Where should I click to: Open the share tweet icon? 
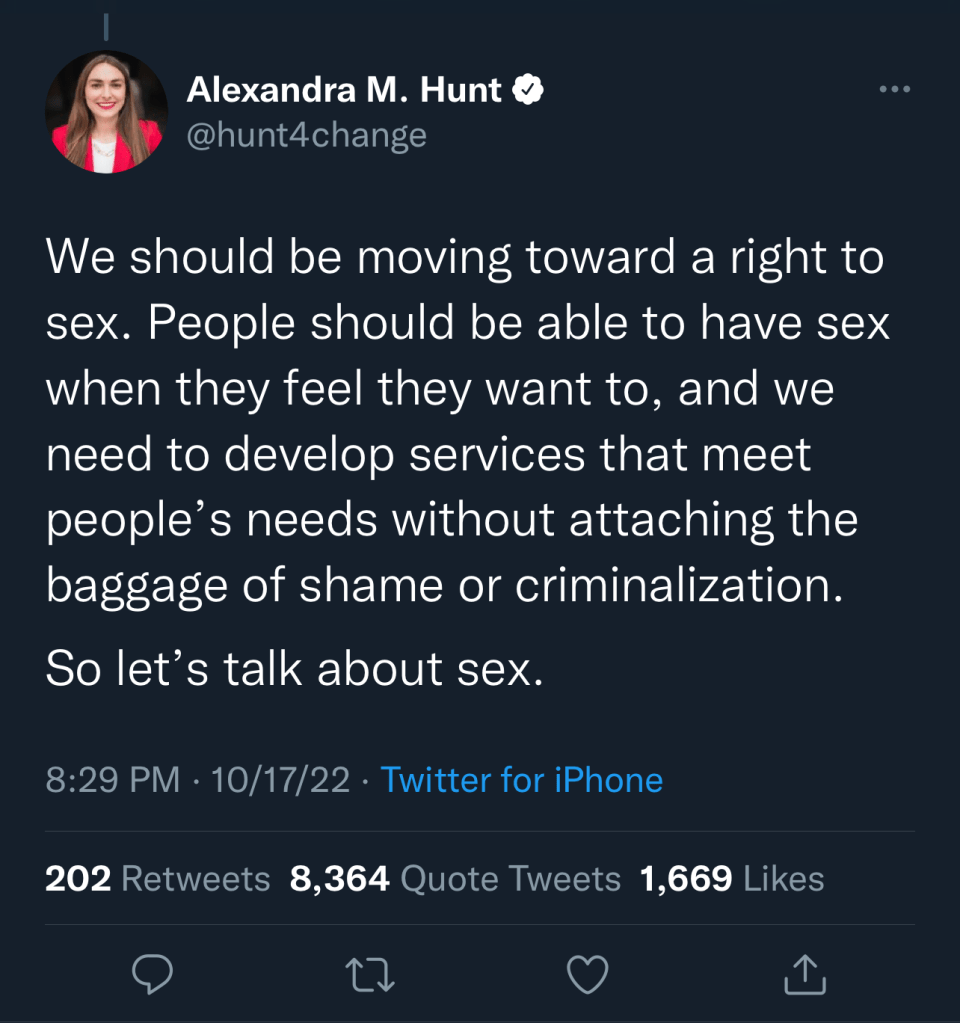[x=805, y=973]
